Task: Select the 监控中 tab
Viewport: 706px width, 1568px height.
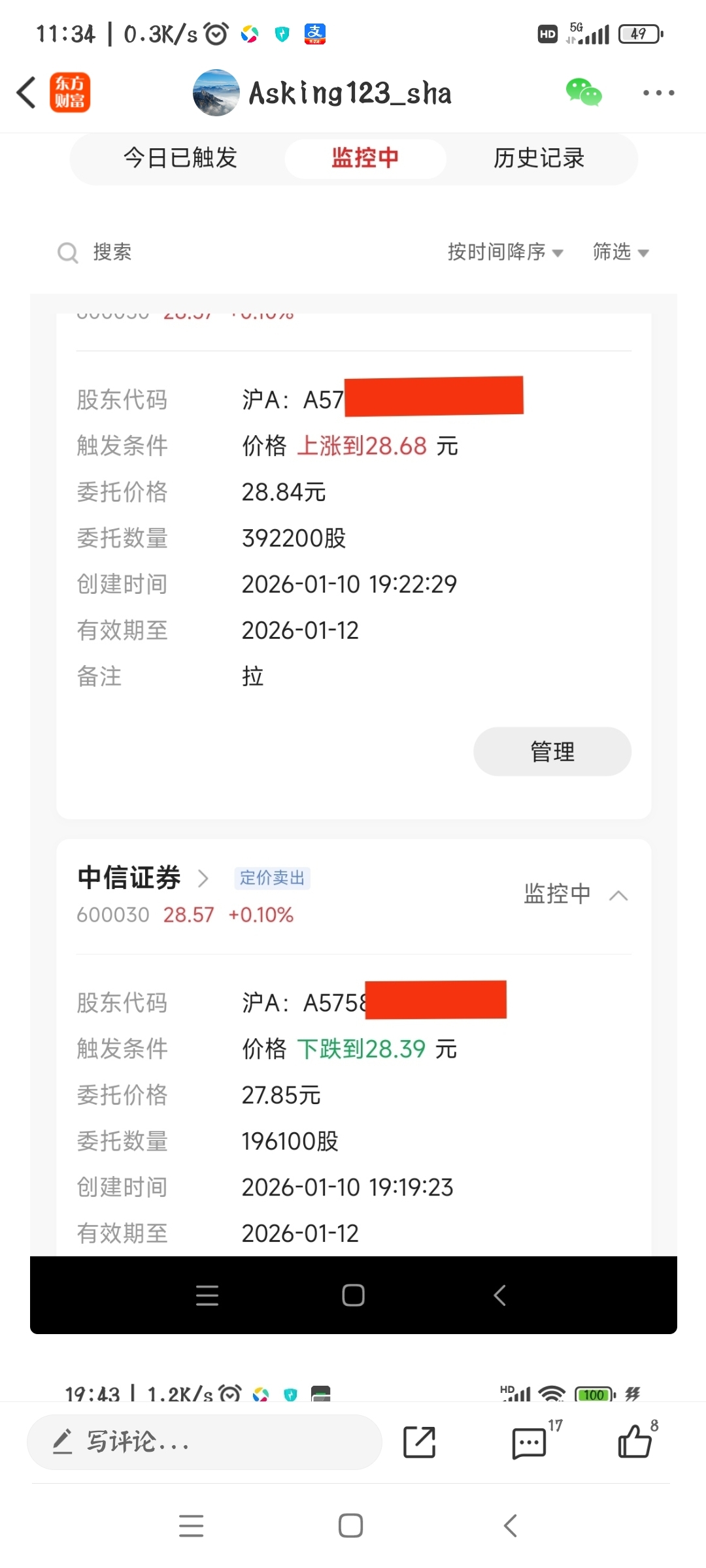Action: (x=365, y=158)
